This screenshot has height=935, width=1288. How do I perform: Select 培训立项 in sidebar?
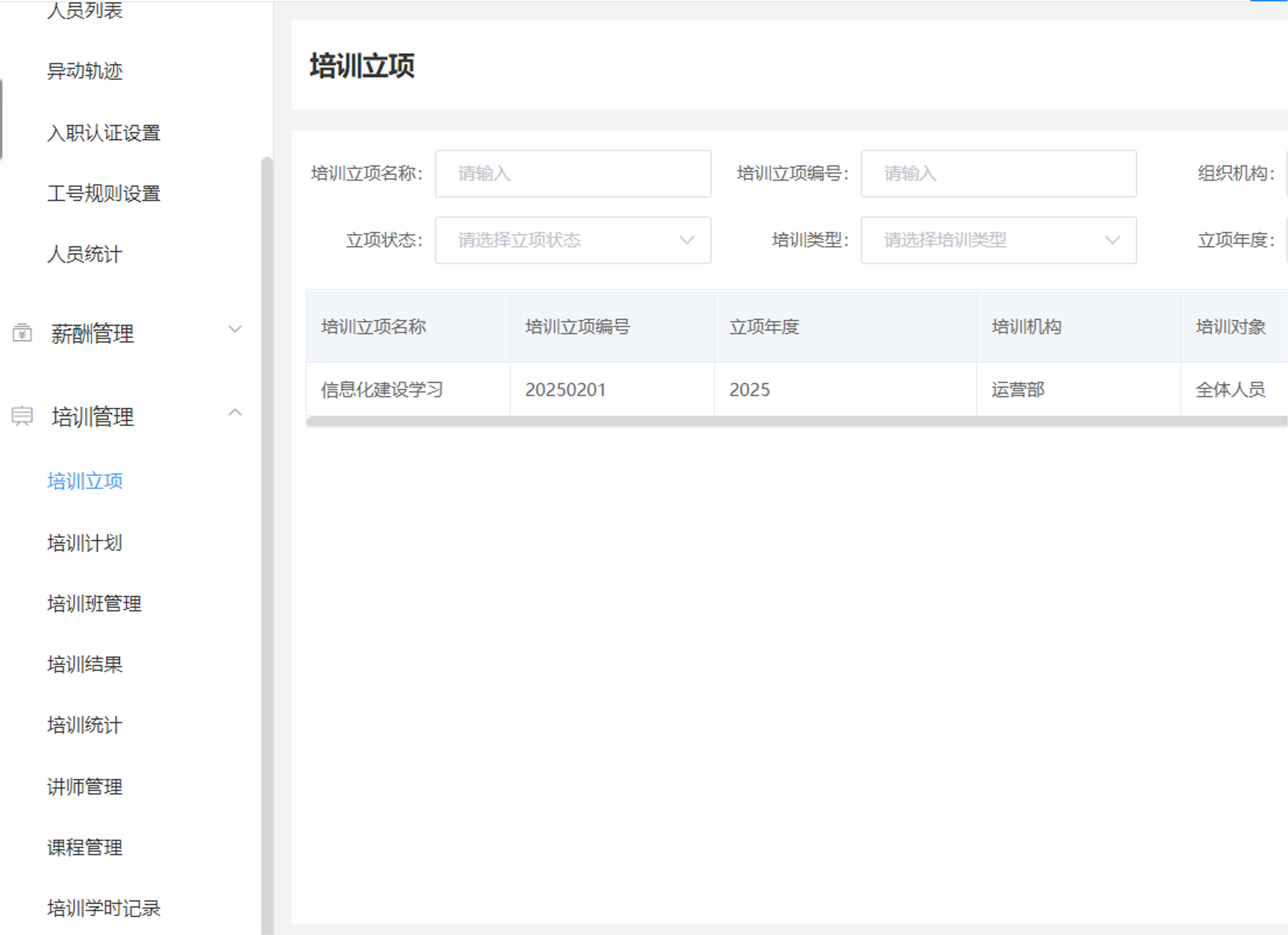tap(85, 481)
